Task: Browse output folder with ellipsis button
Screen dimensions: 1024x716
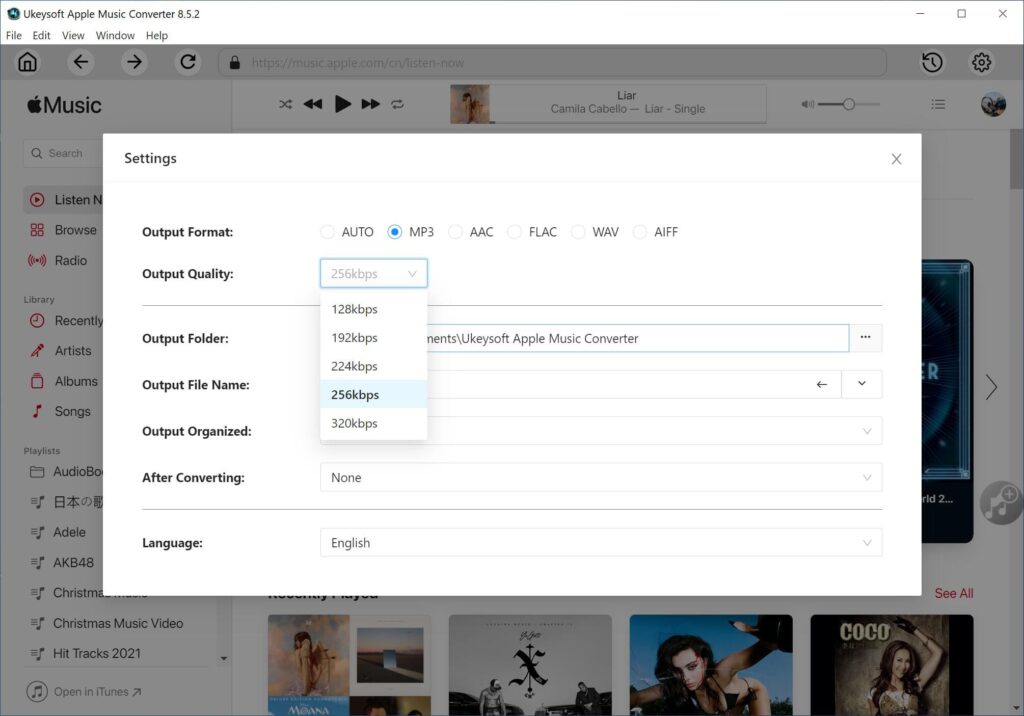Action: pyautogui.click(x=865, y=338)
